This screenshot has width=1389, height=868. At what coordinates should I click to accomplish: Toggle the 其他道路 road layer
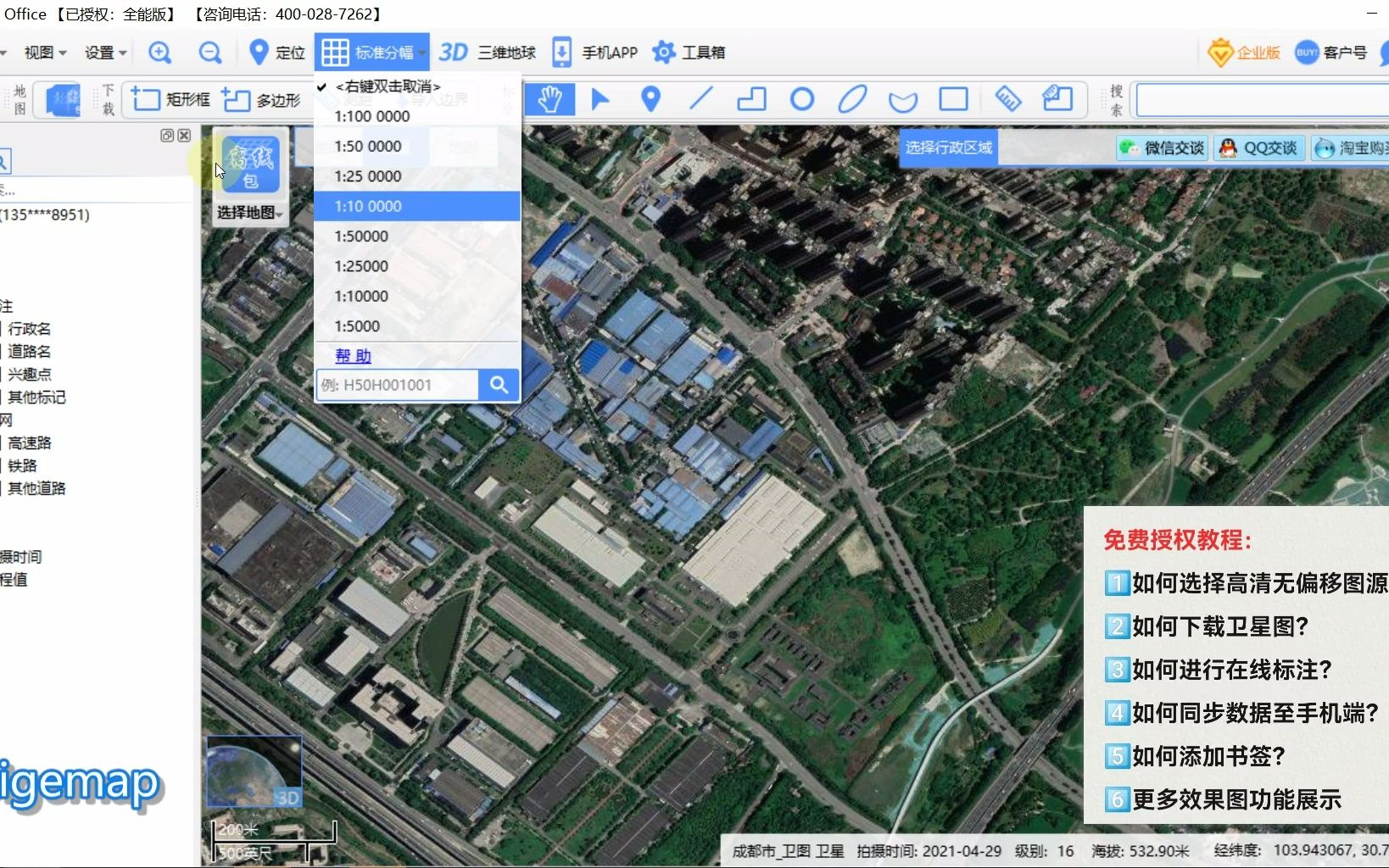(36, 489)
